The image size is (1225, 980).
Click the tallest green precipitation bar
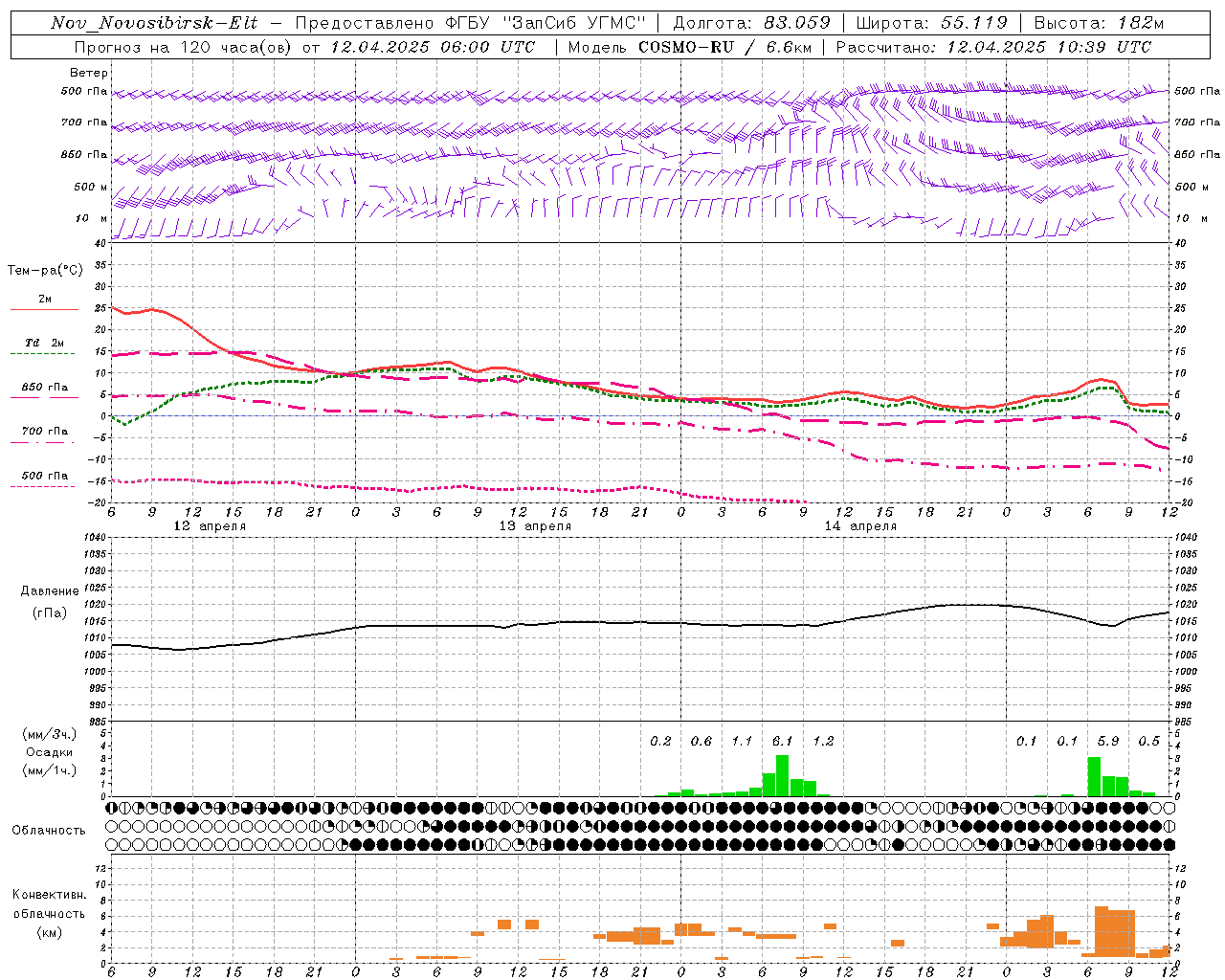[x=782, y=775]
